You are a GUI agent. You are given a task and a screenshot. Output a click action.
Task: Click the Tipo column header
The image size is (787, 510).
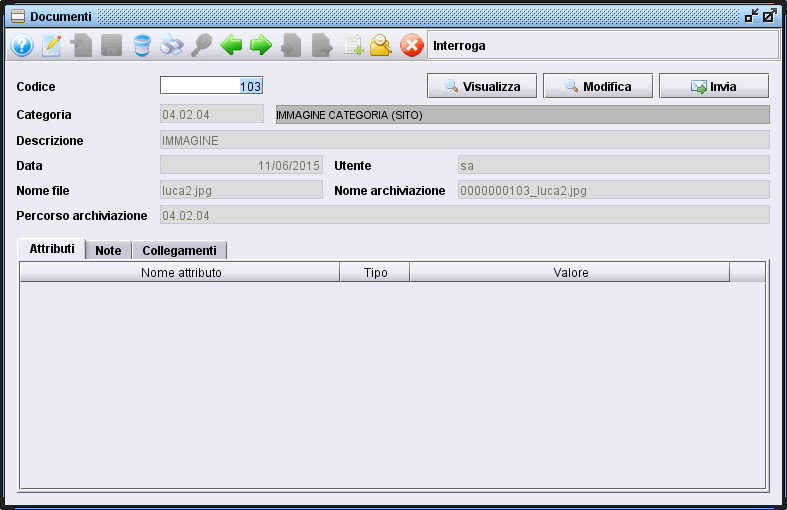click(375, 273)
